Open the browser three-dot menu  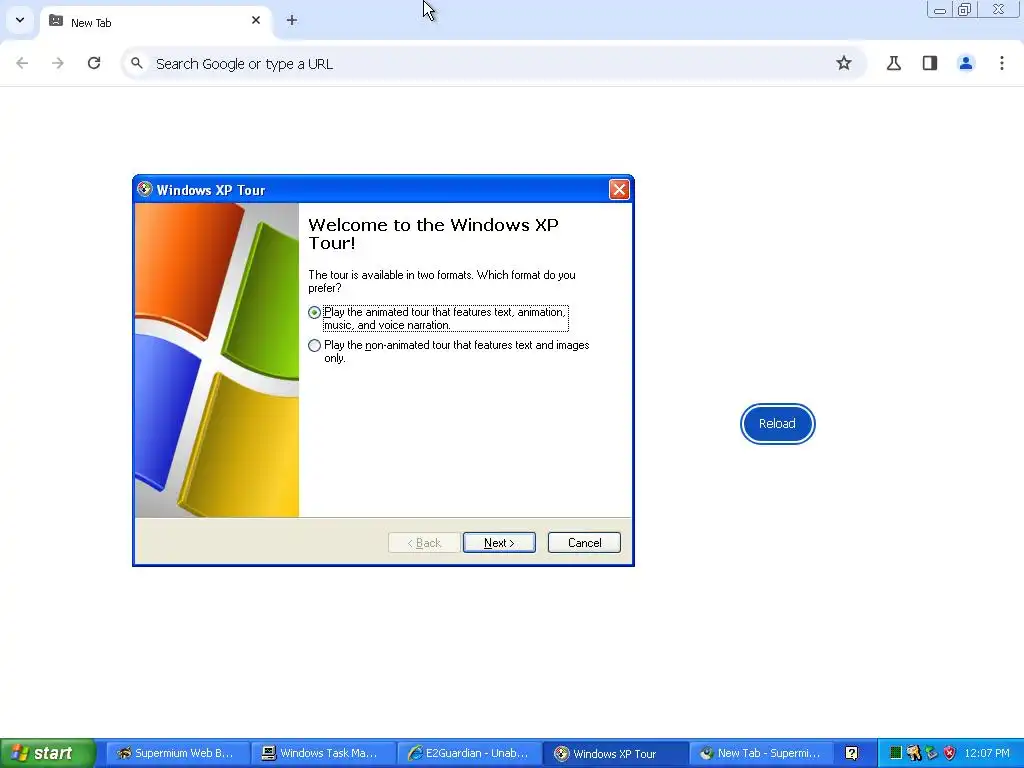1002,63
